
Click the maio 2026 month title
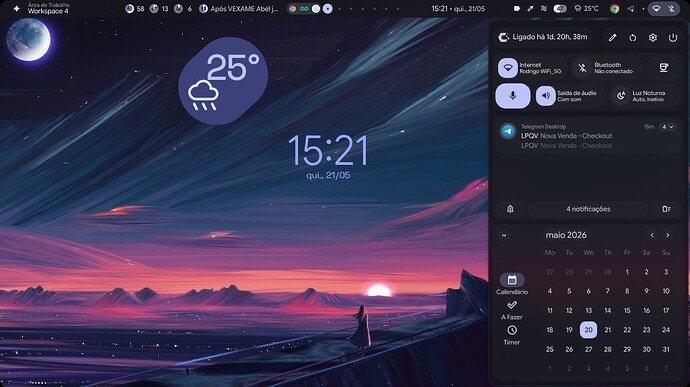(x=566, y=235)
